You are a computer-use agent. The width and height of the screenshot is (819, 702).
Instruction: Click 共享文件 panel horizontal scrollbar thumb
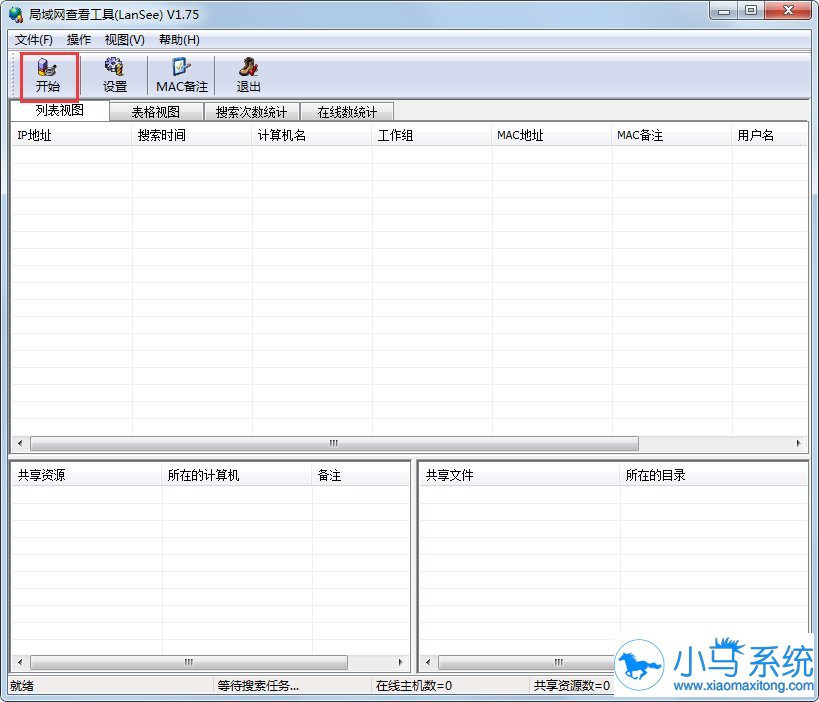click(x=527, y=662)
